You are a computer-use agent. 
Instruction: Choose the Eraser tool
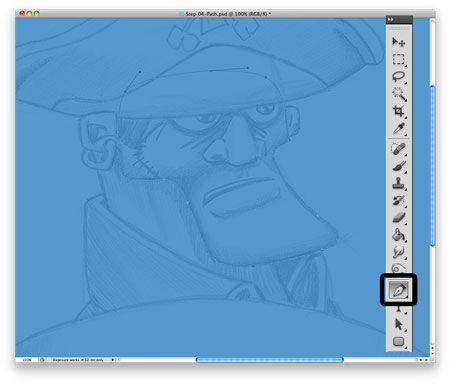pos(399,218)
